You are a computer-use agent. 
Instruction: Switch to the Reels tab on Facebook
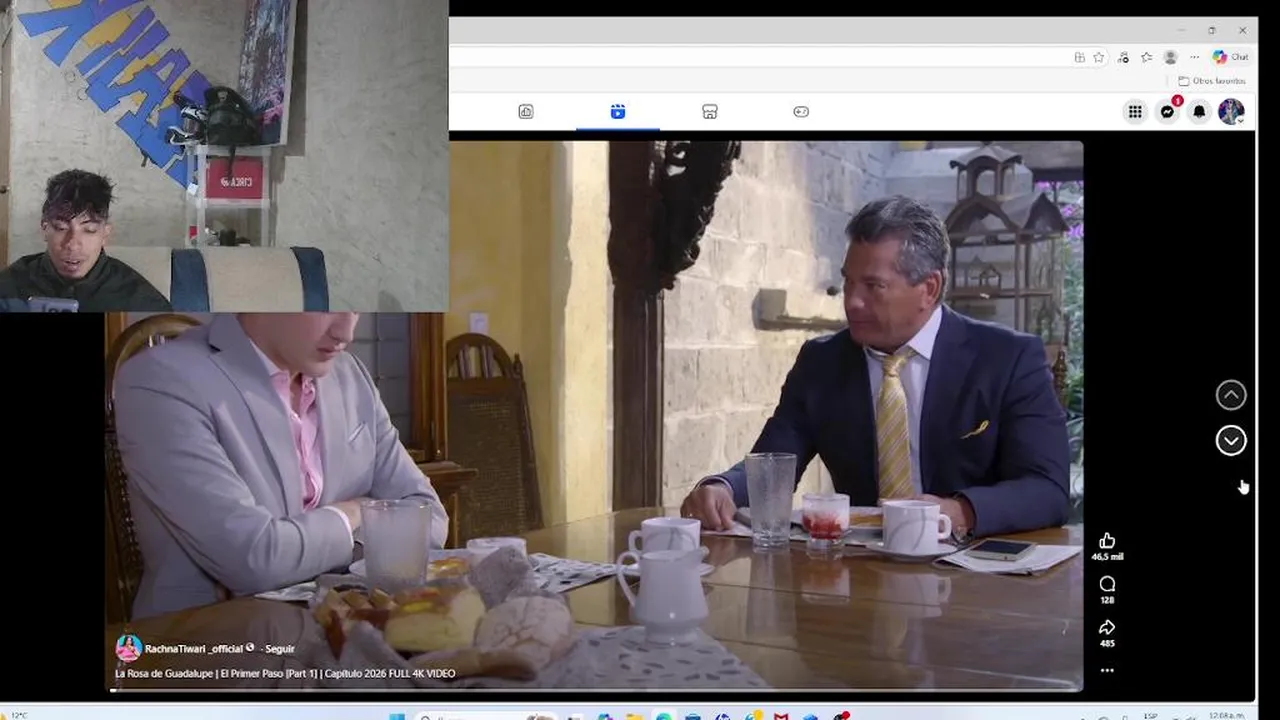618,112
